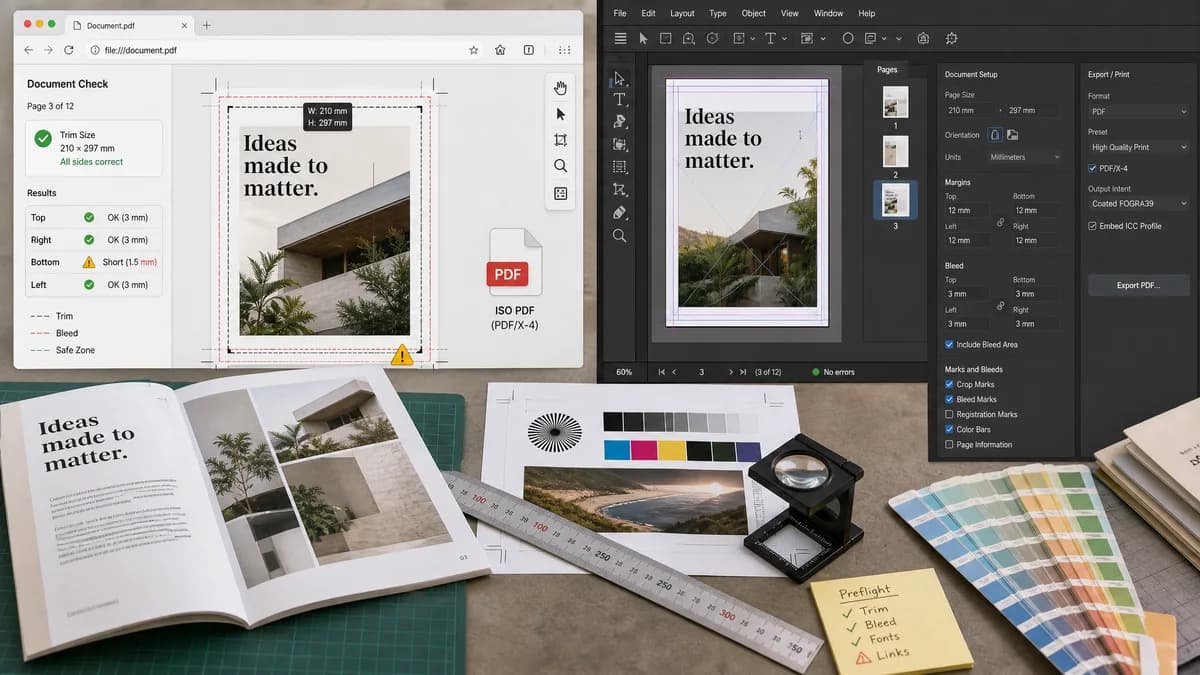Click the Bottom Short (1.5 mm) result row
The width and height of the screenshot is (1200, 675).
pos(94,262)
